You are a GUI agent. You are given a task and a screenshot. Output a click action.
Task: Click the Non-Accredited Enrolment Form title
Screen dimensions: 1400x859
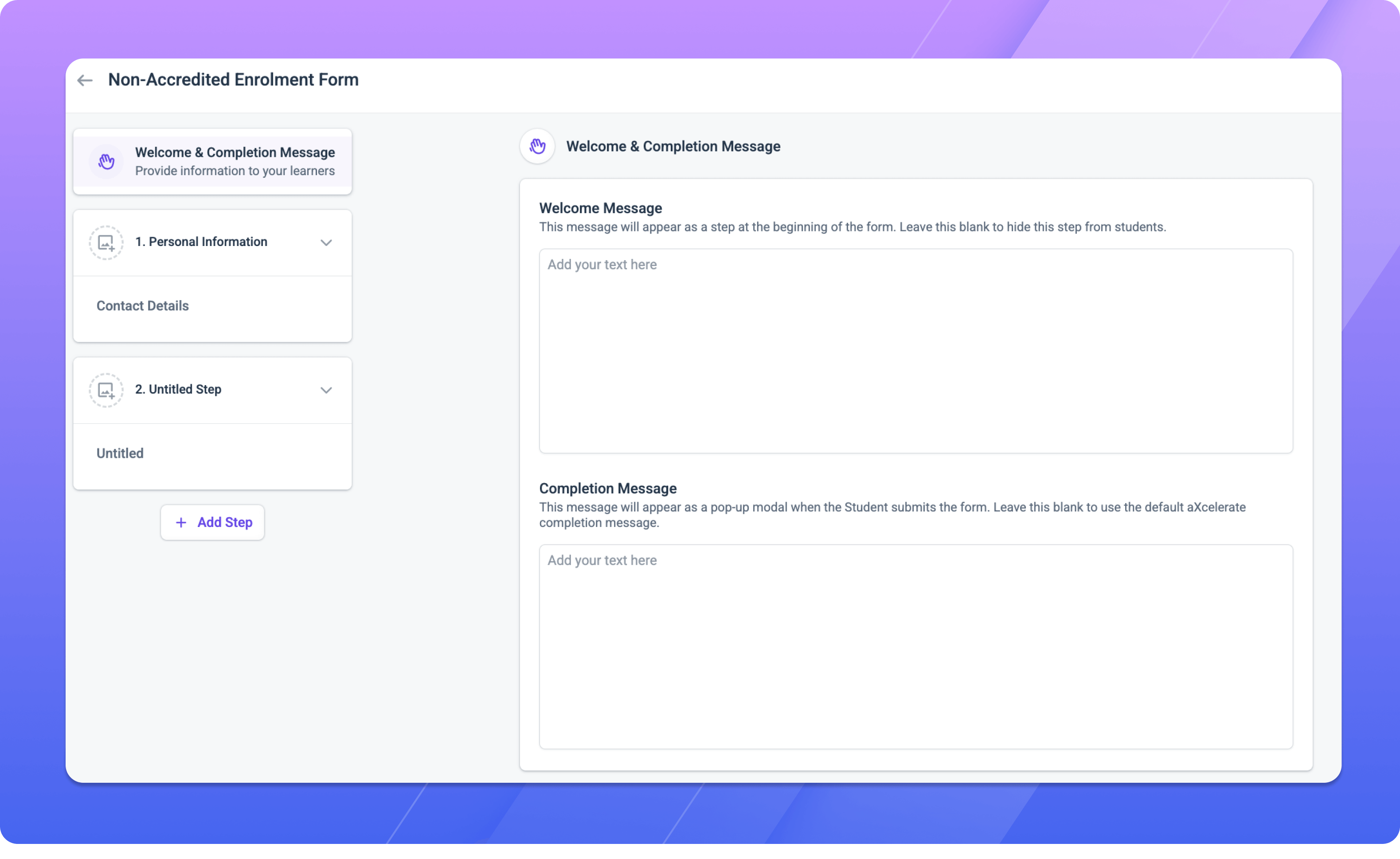pyautogui.click(x=234, y=79)
